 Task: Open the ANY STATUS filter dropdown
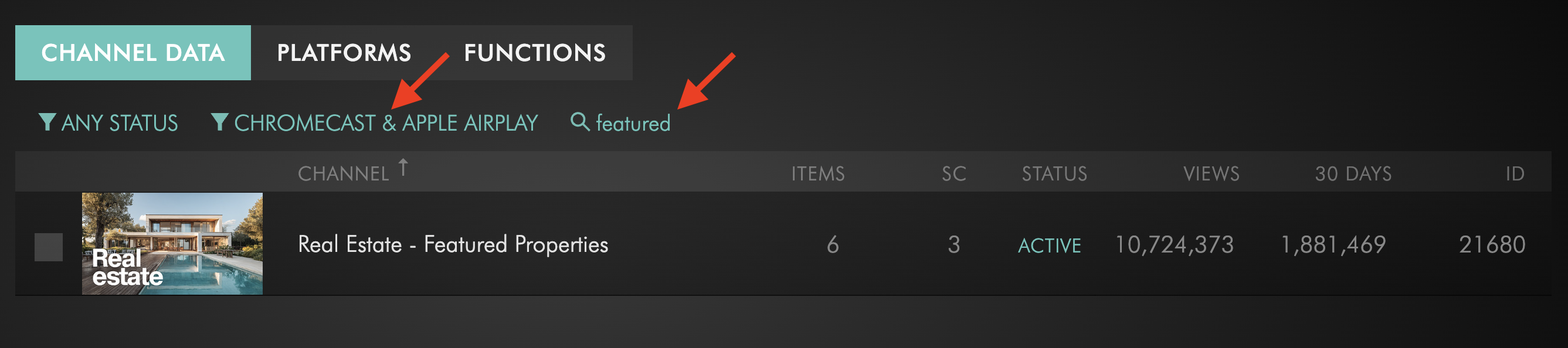tap(119, 123)
